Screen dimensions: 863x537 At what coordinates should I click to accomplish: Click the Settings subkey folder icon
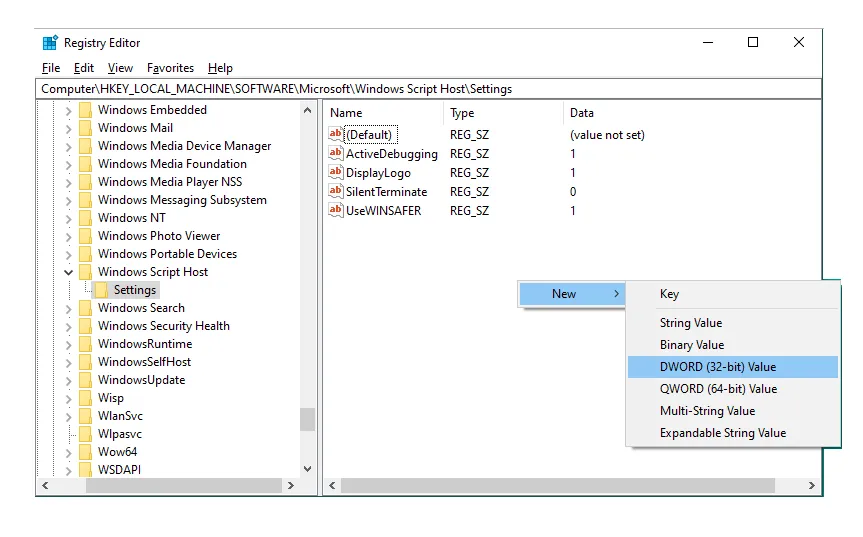coord(101,290)
